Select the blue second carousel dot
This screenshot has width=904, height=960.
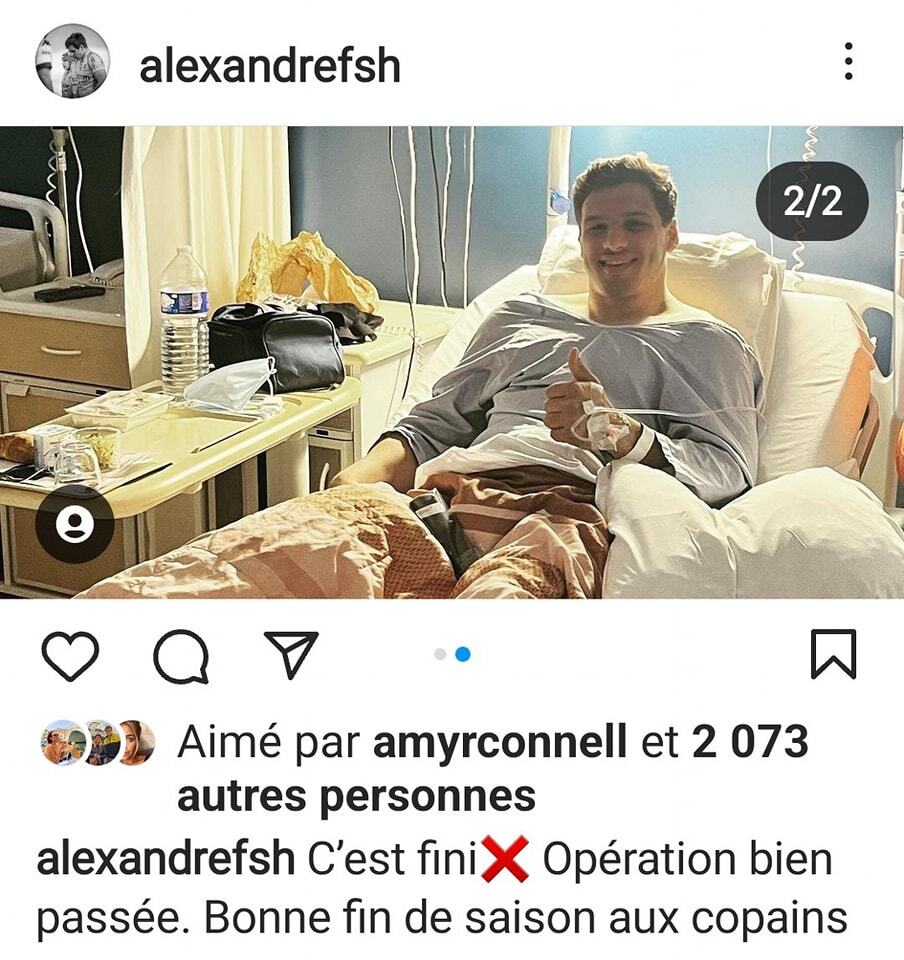click(463, 654)
